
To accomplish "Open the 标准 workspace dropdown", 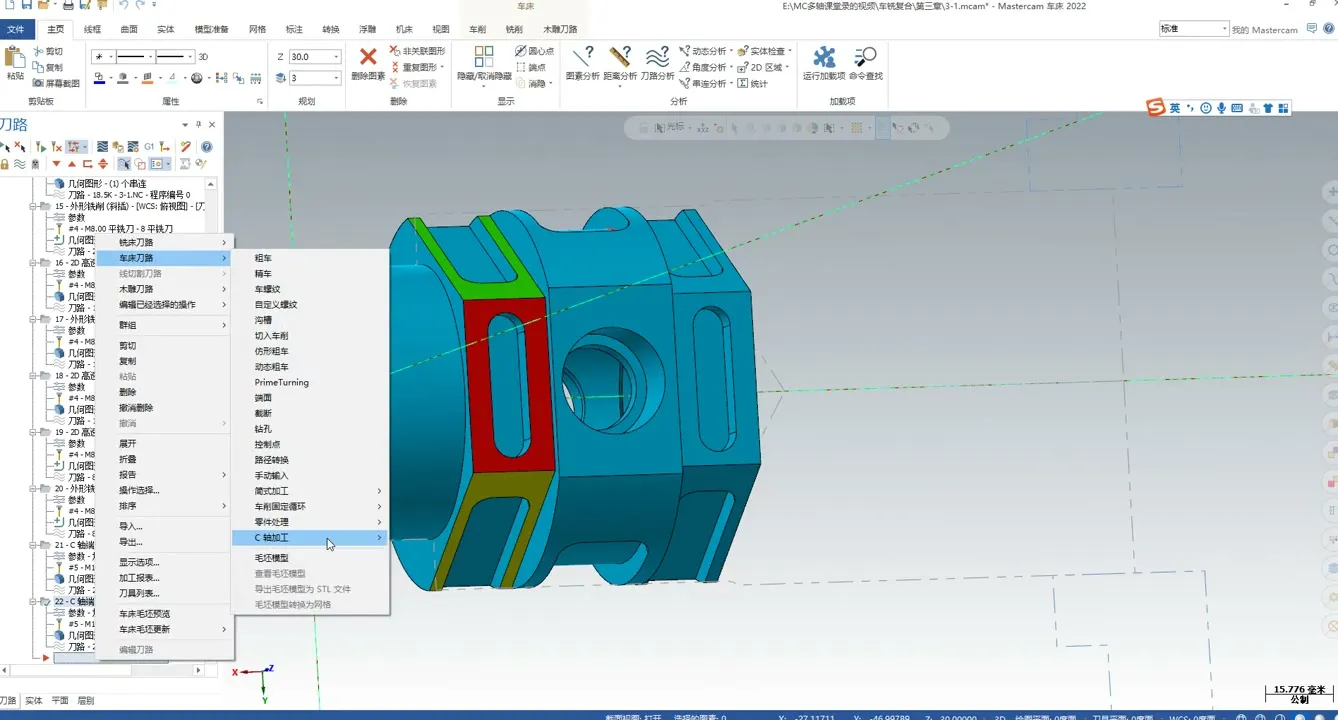I will (x=1223, y=29).
